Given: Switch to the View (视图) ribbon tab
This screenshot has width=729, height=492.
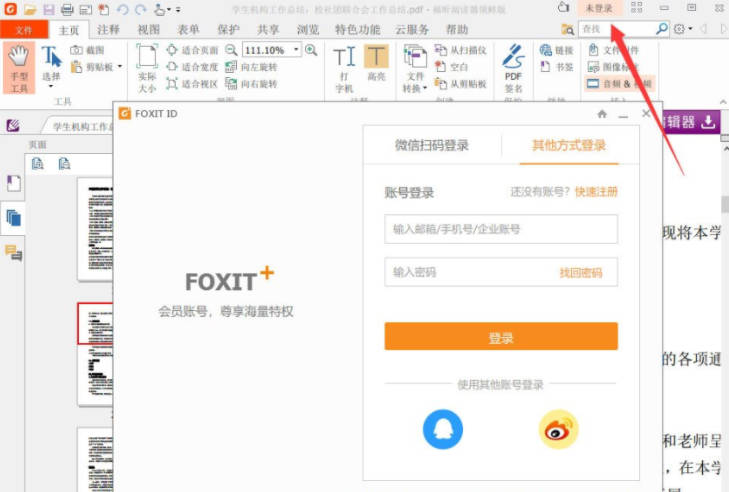Looking at the screenshot, I should coord(149,30).
